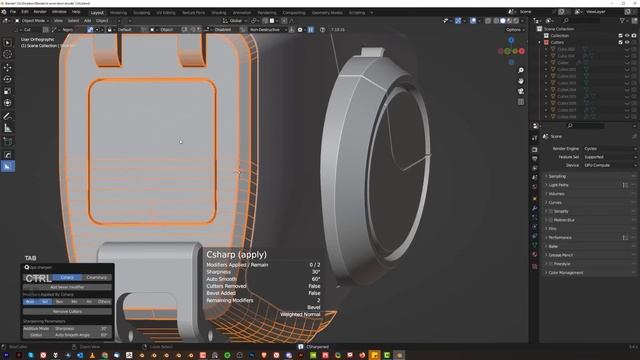Toggle visibility eye for Cutters collection

pyautogui.click(x=627, y=42)
